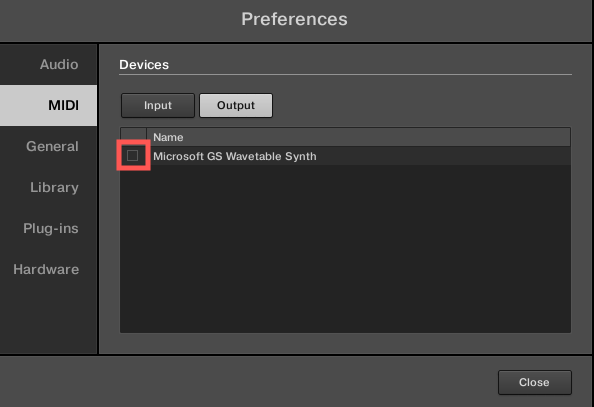Click the Name column header
The width and height of the screenshot is (594, 407).
(358, 137)
